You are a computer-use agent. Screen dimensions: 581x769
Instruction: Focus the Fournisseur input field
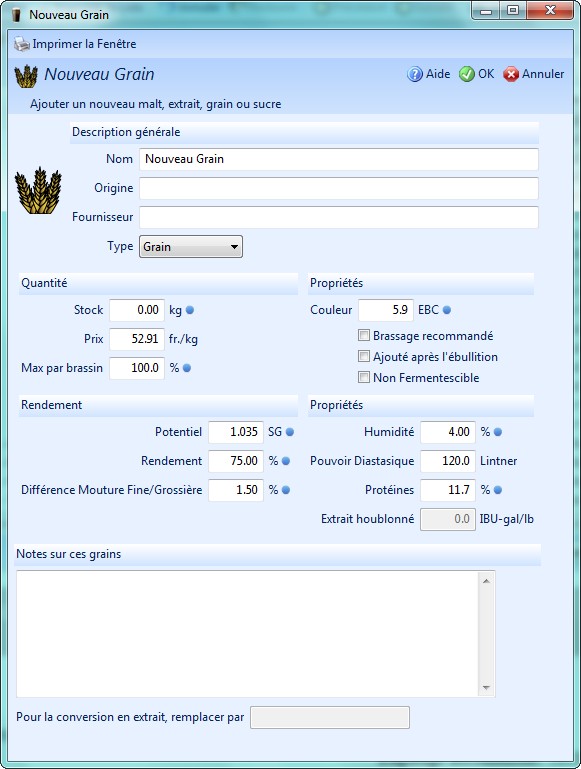pos(339,217)
